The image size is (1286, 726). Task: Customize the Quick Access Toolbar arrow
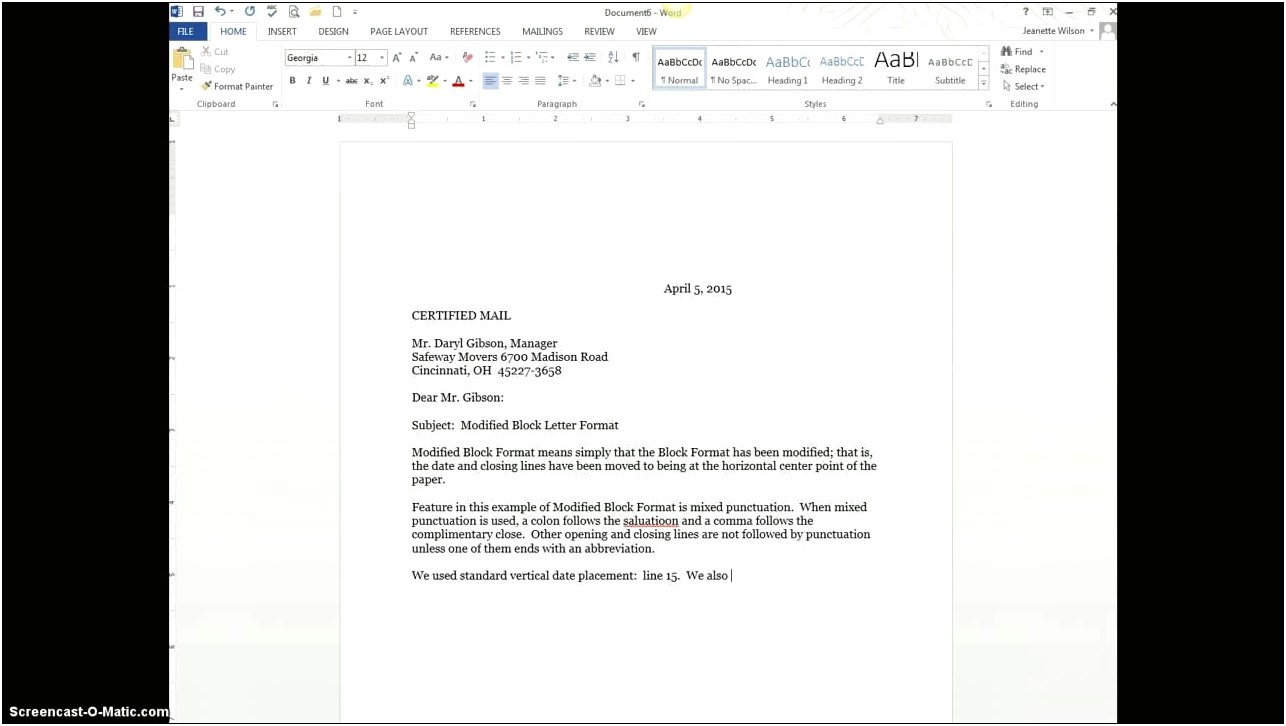click(355, 13)
